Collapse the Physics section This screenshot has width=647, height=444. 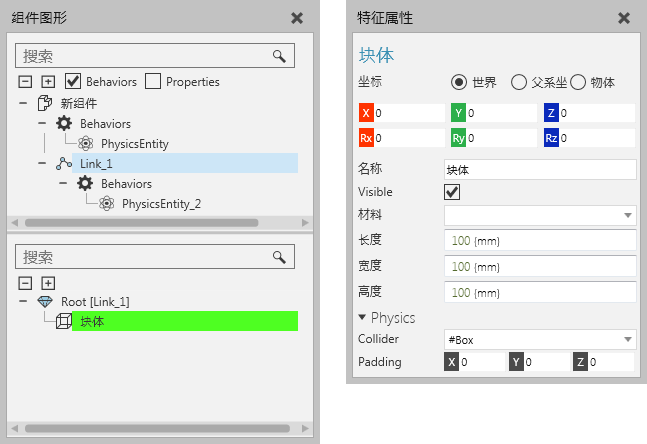tap(363, 318)
